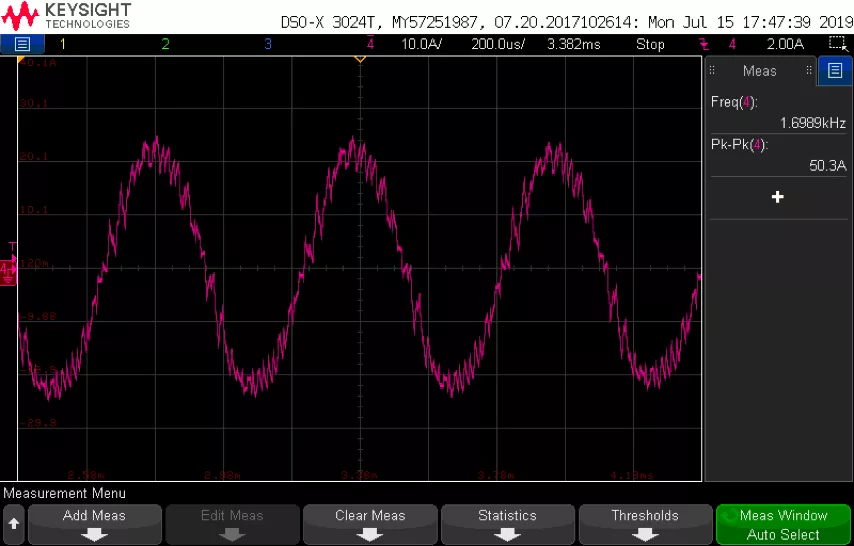Click the Keysight Technologies logo

(66, 16)
